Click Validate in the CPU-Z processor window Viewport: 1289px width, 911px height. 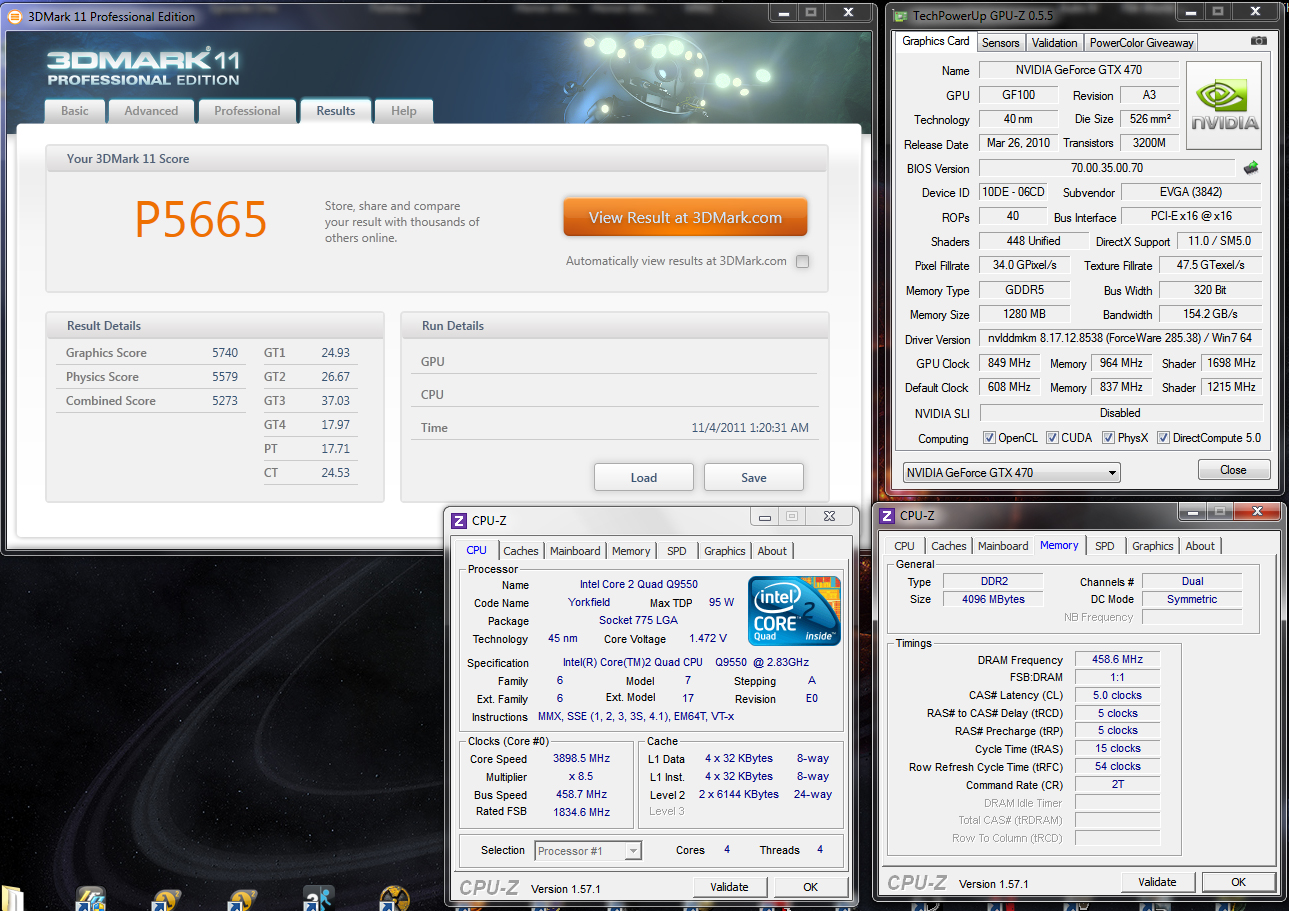730,887
